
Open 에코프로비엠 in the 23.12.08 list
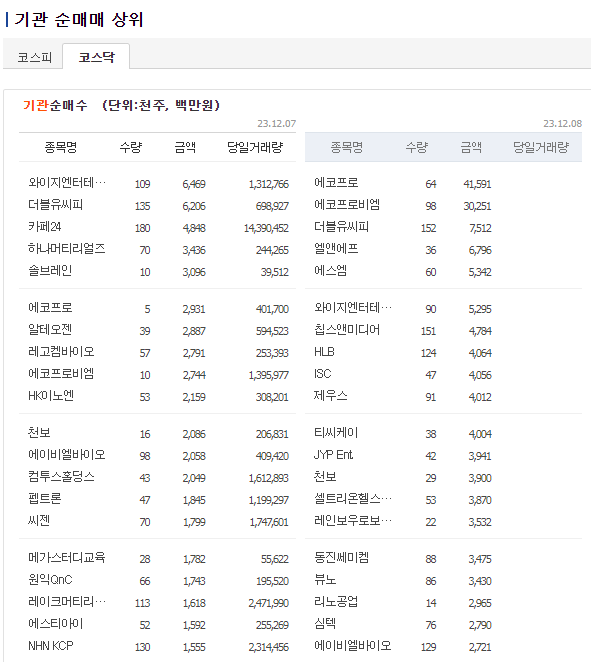tap(347, 205)
